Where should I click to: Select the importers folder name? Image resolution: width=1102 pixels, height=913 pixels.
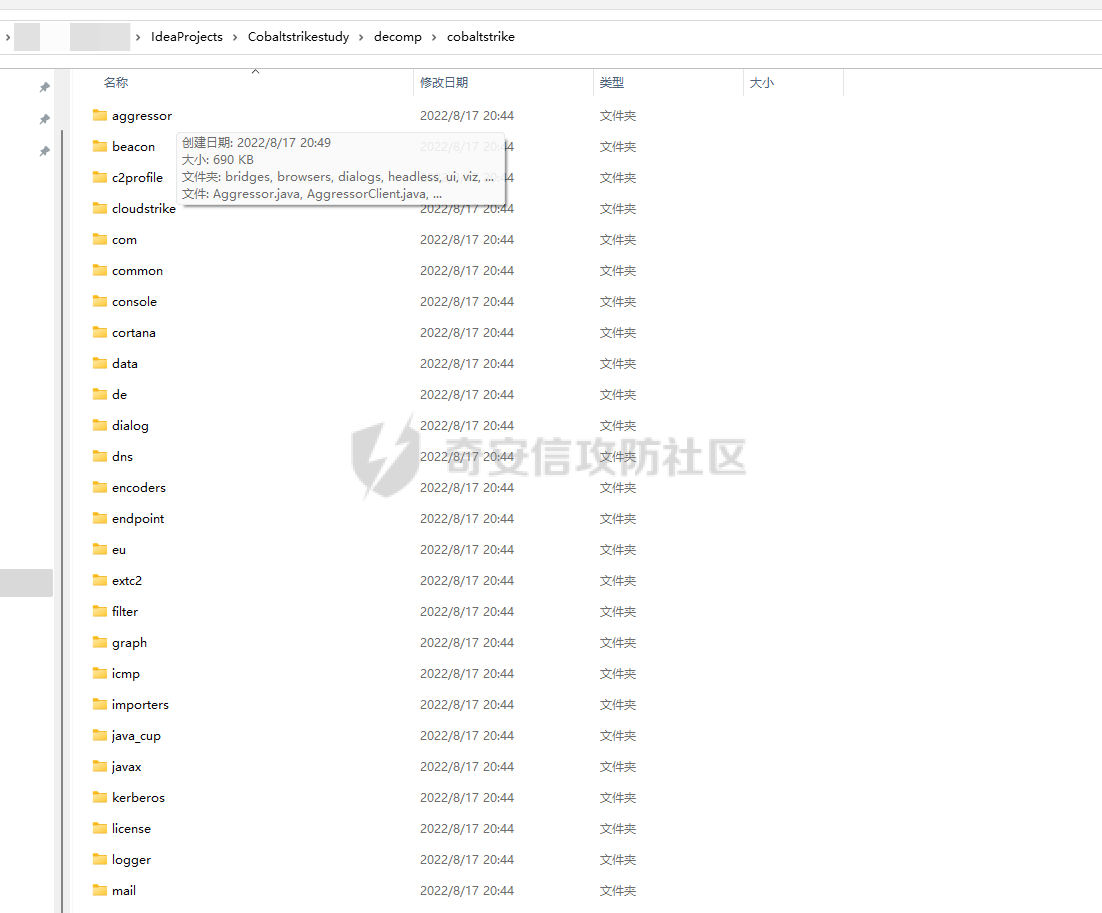pyautogui.click(x=140, y=704)
